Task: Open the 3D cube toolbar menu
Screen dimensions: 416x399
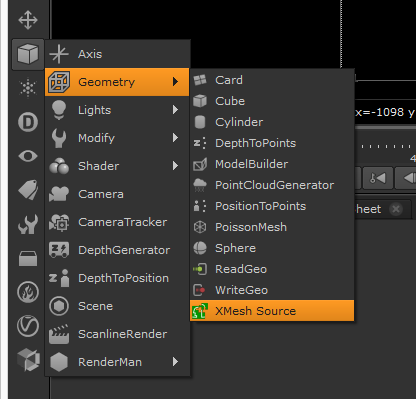Action: coord(28,54)
